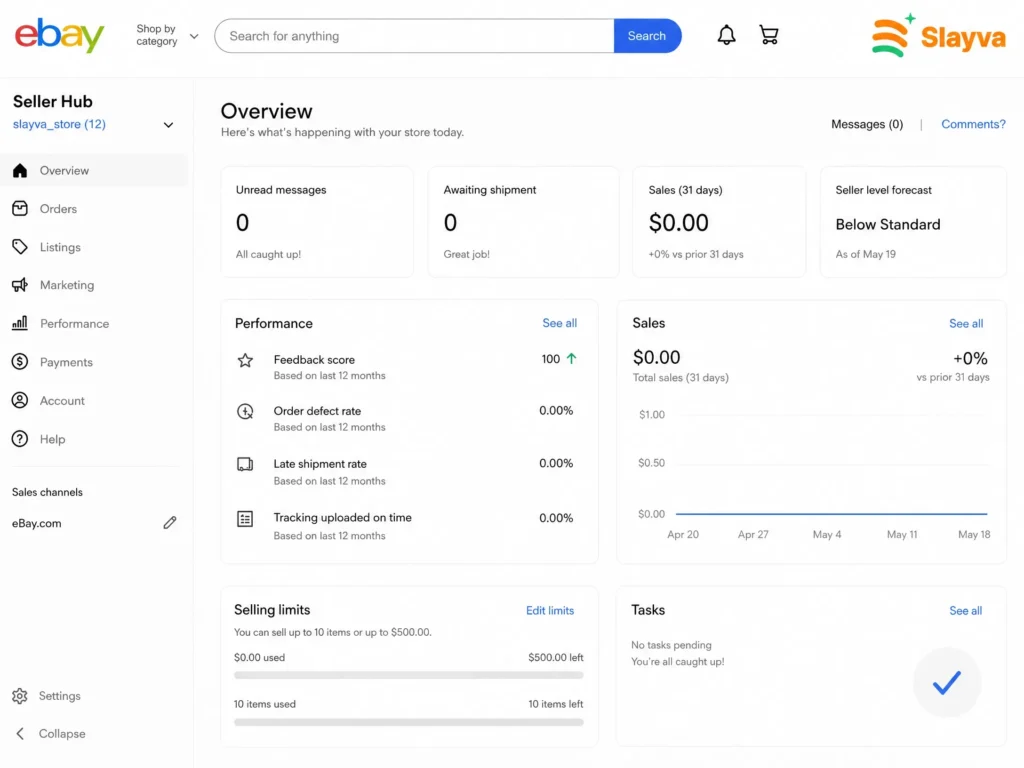The height and width of the screenshot is (768, 1024).
Task: Click the Payments dollar icon
Action: 20,362
